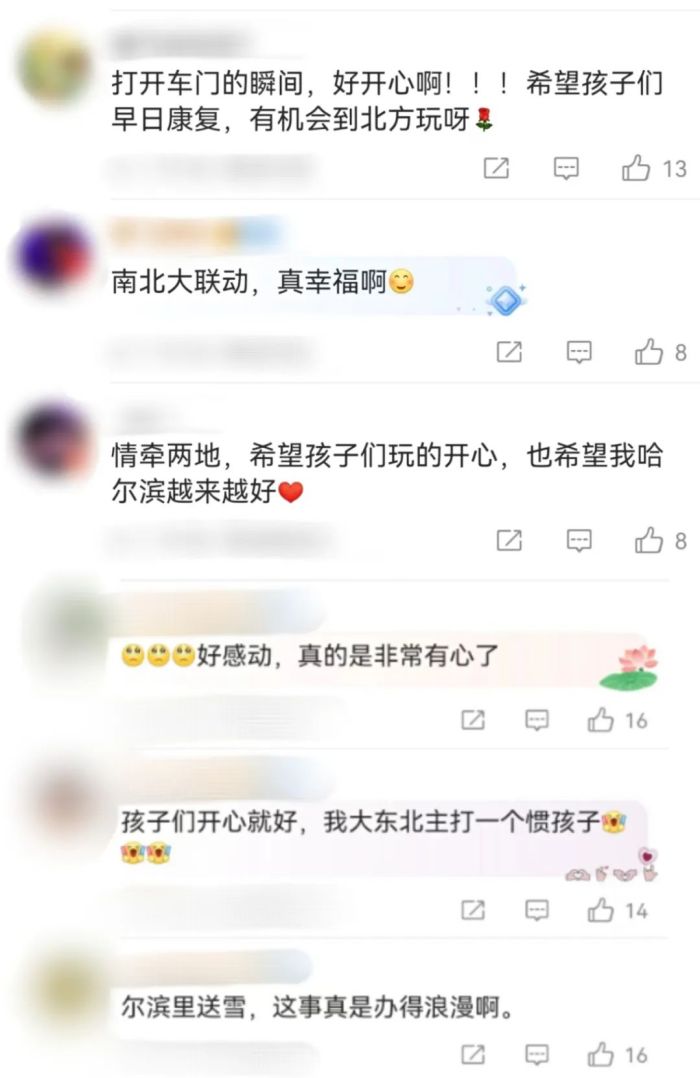
Task: Reply to the 南北大联动 comment
Action: [579, 353]
